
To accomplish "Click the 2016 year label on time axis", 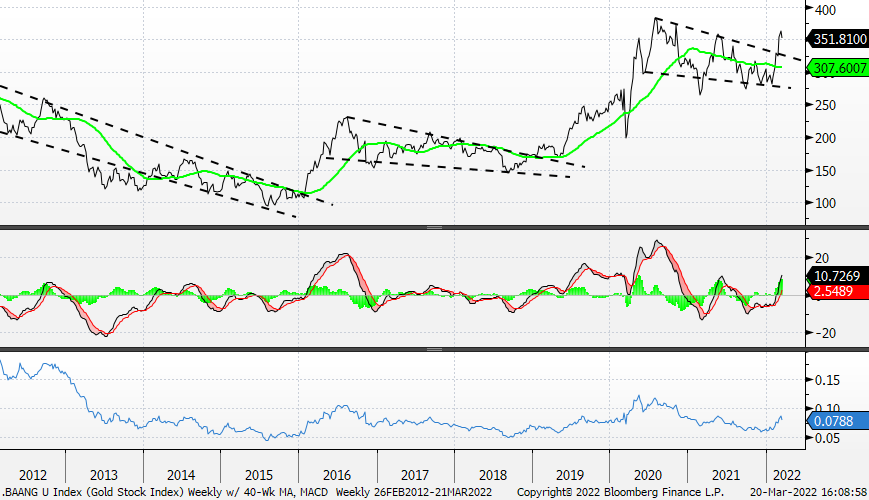I will click(x=337, y=475).
